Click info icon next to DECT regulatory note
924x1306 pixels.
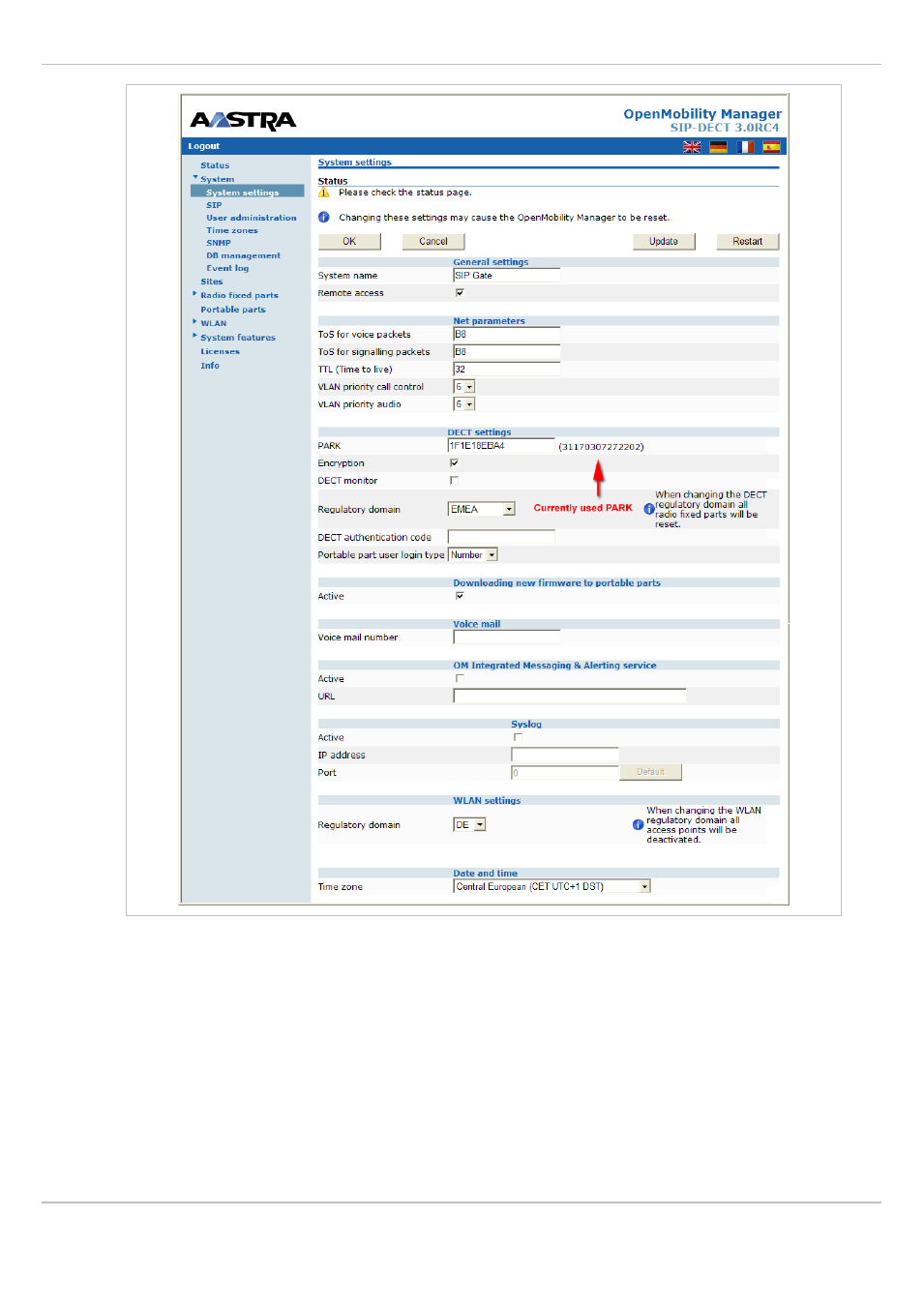coord(649,509)
